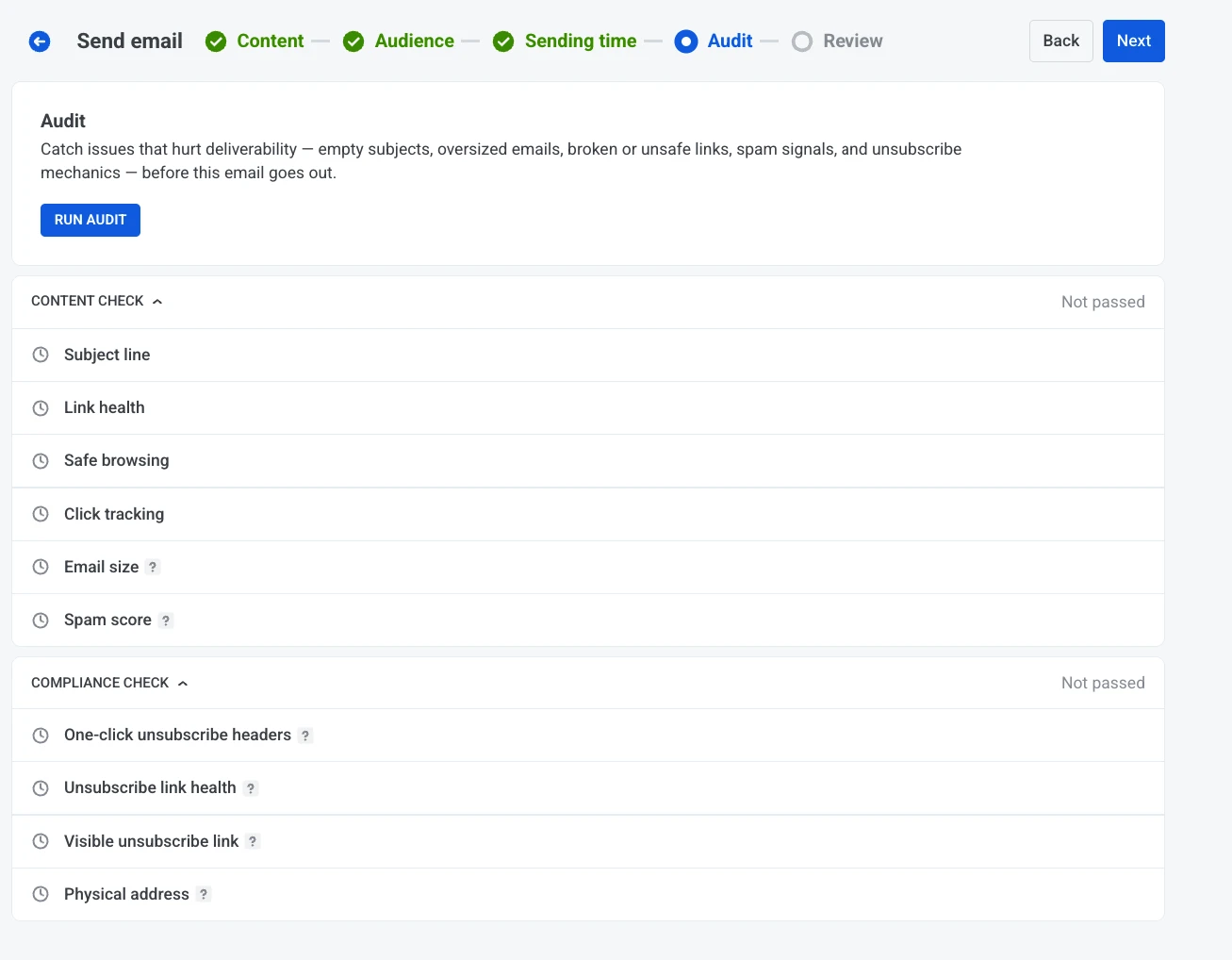Click the Audit section heading
1232x960 pixels.
(x=63, y=121)
